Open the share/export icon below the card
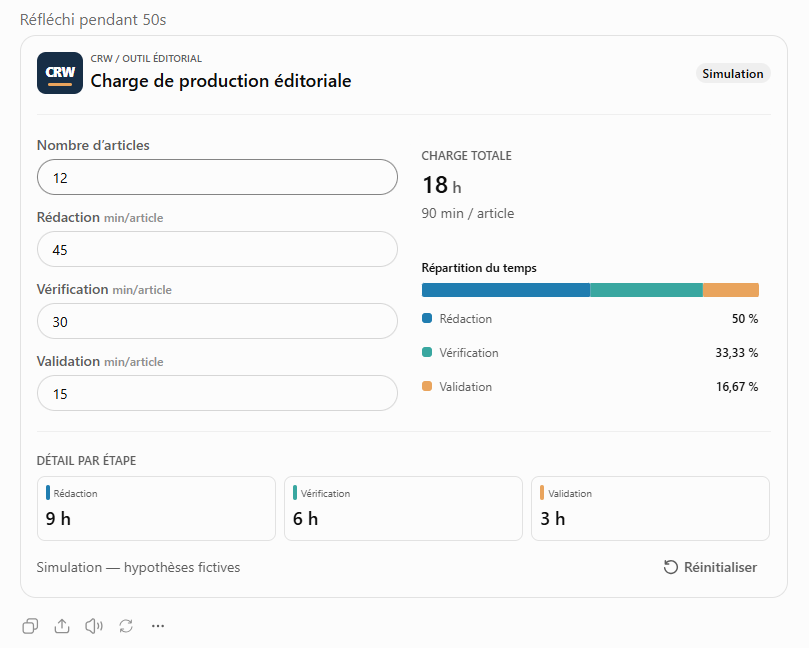The width and height of the screenshot is (809, 648). (x=62, y=626)
